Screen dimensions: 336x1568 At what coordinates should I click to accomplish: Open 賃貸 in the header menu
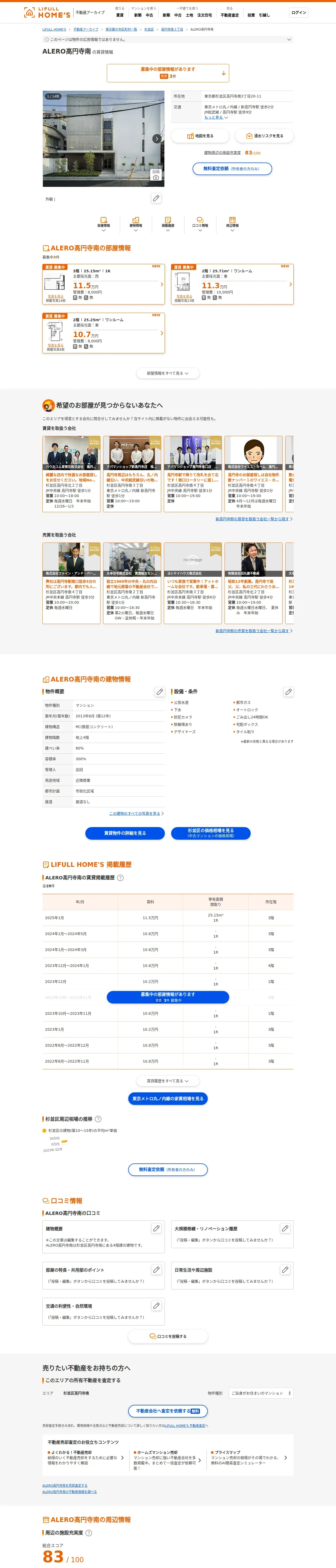(x=120, y=15)
